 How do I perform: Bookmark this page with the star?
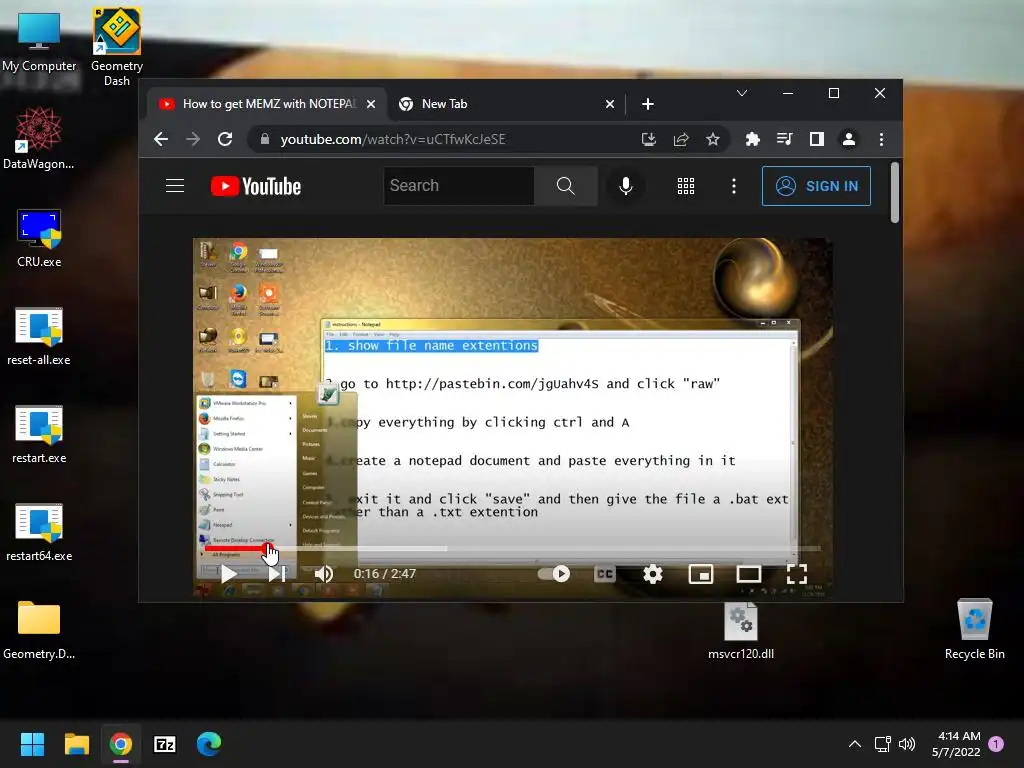point(713,139)
